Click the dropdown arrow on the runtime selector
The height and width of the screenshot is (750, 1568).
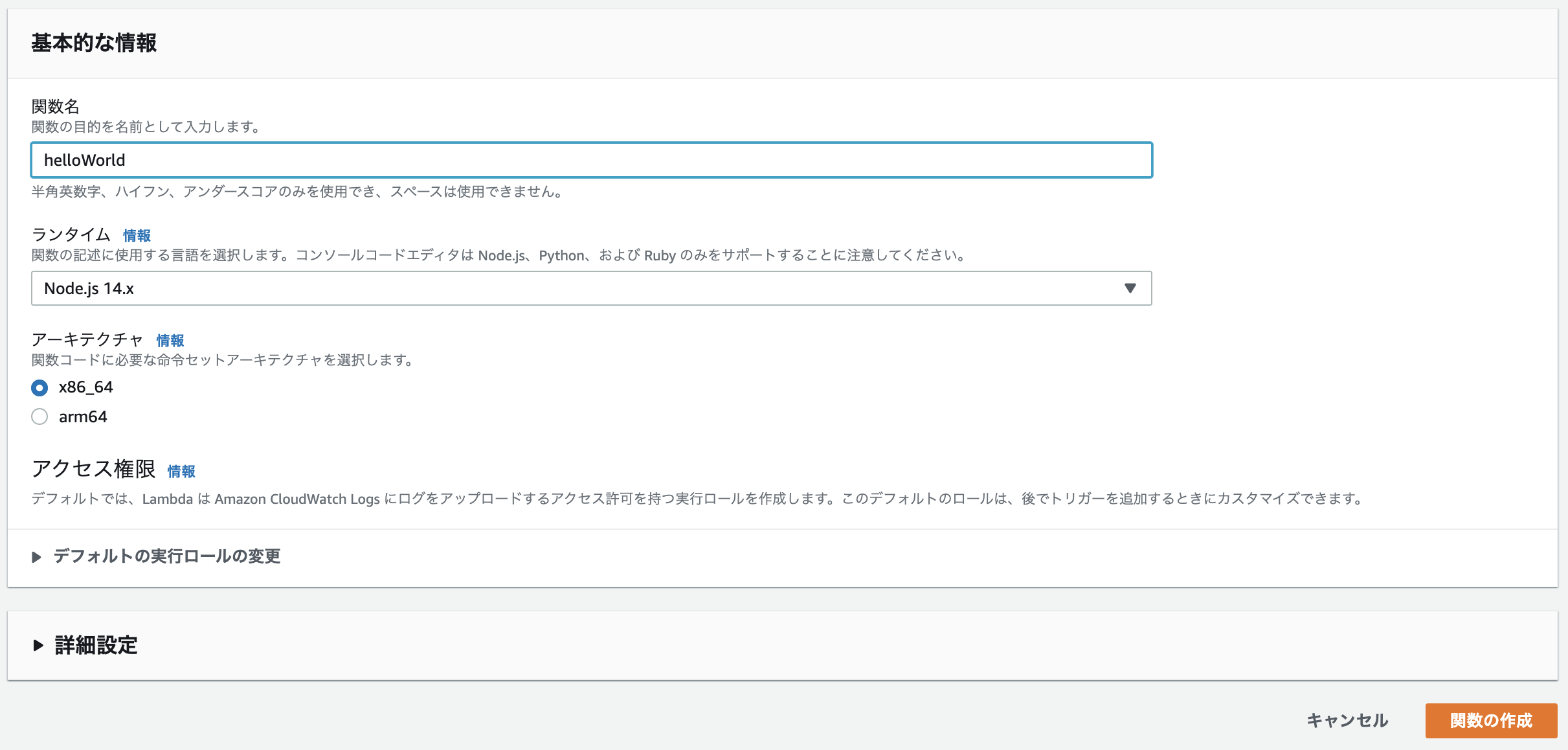(1130, 288)
